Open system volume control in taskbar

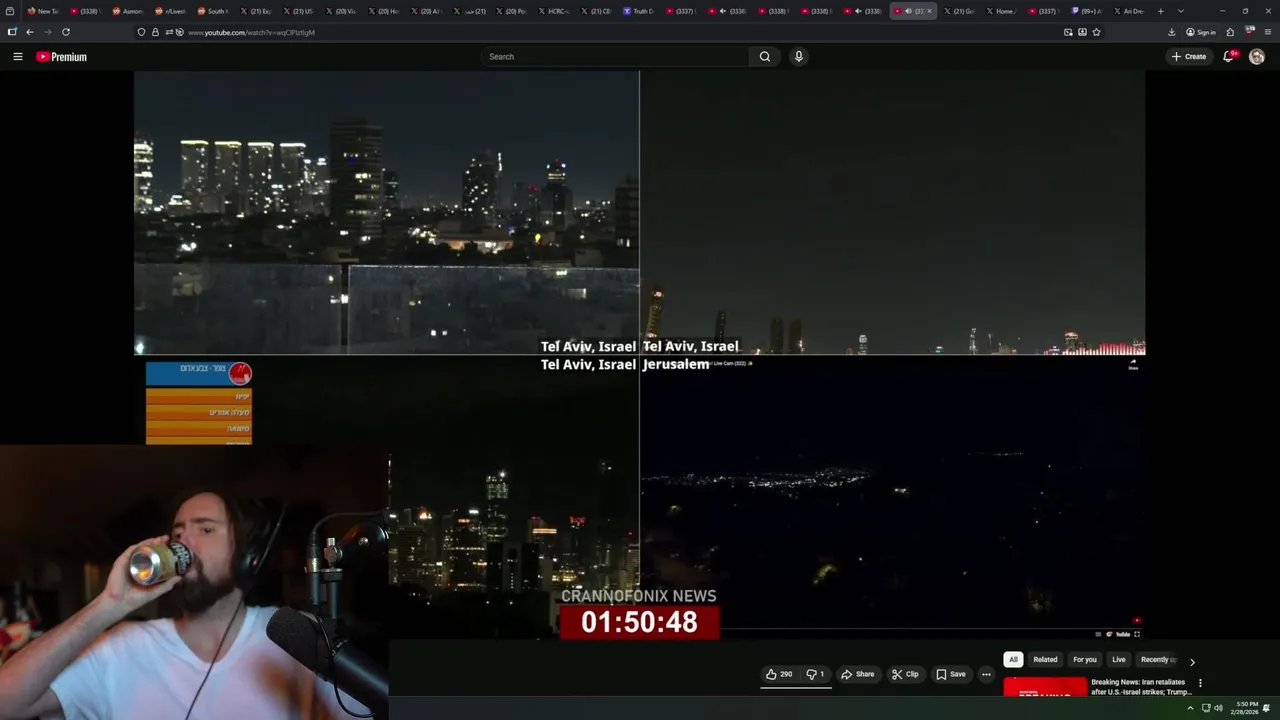[1218, 708]
